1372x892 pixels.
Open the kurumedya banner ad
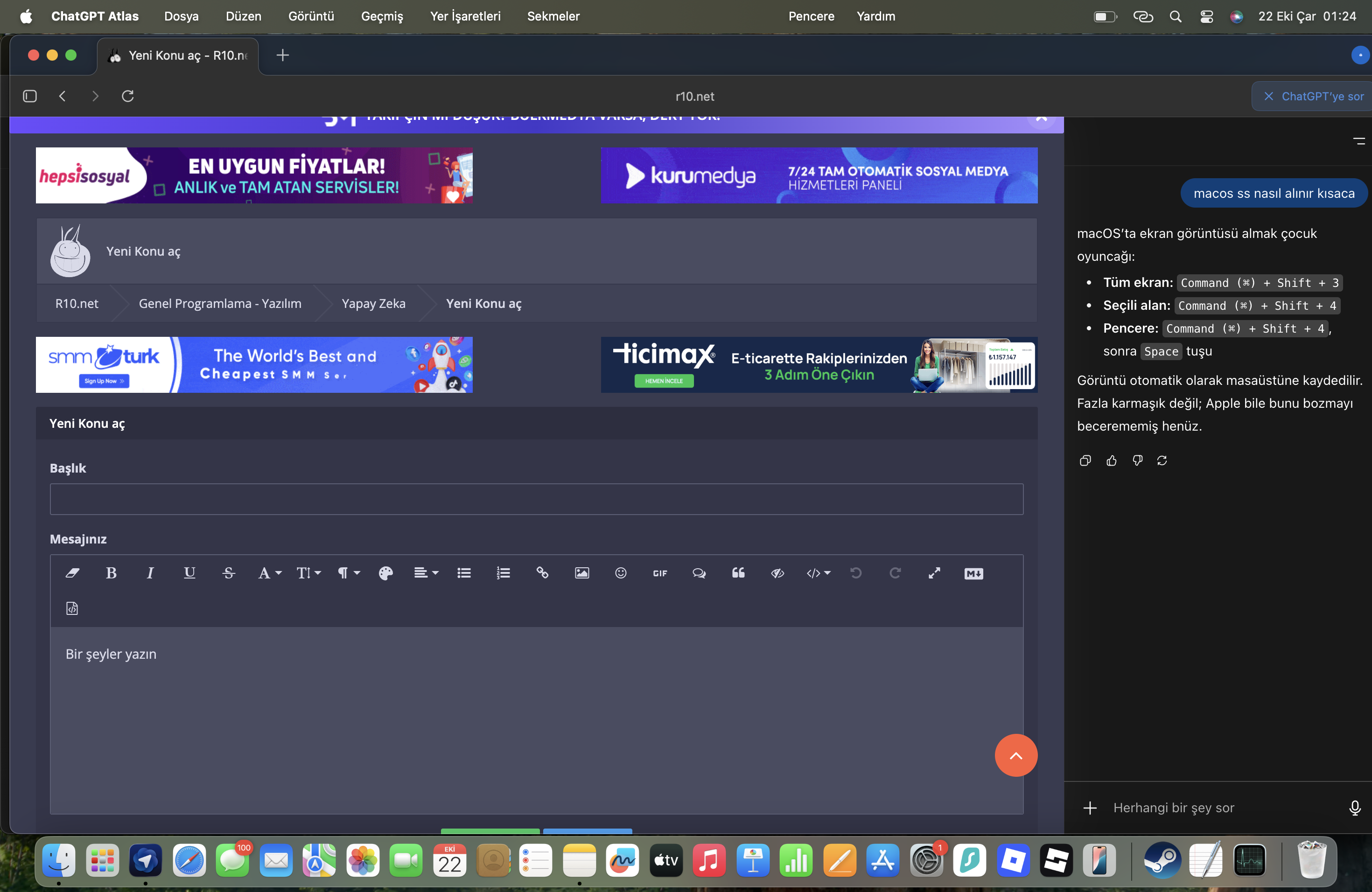click(819, 175)
